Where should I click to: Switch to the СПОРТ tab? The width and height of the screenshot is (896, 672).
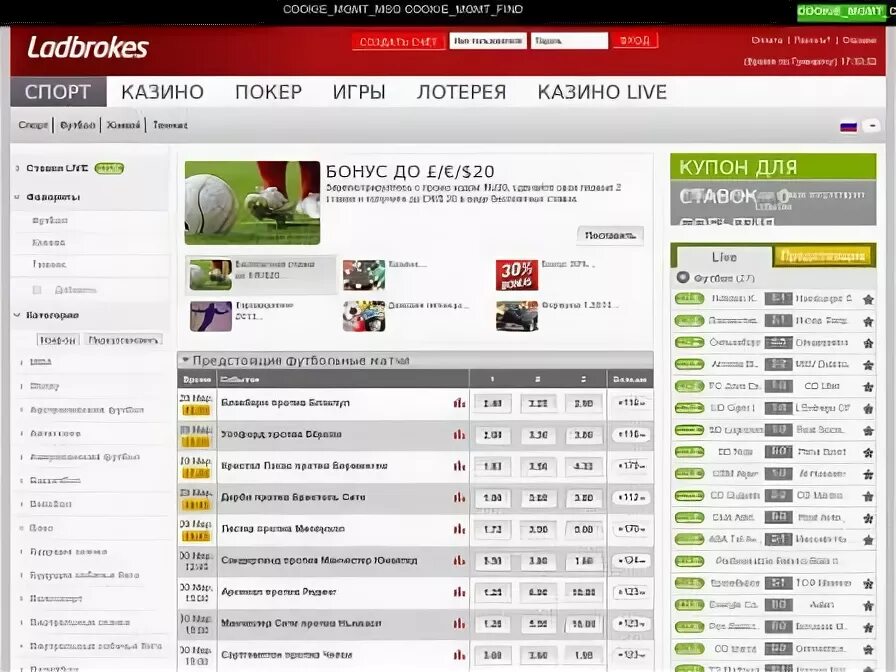[58, 91]
